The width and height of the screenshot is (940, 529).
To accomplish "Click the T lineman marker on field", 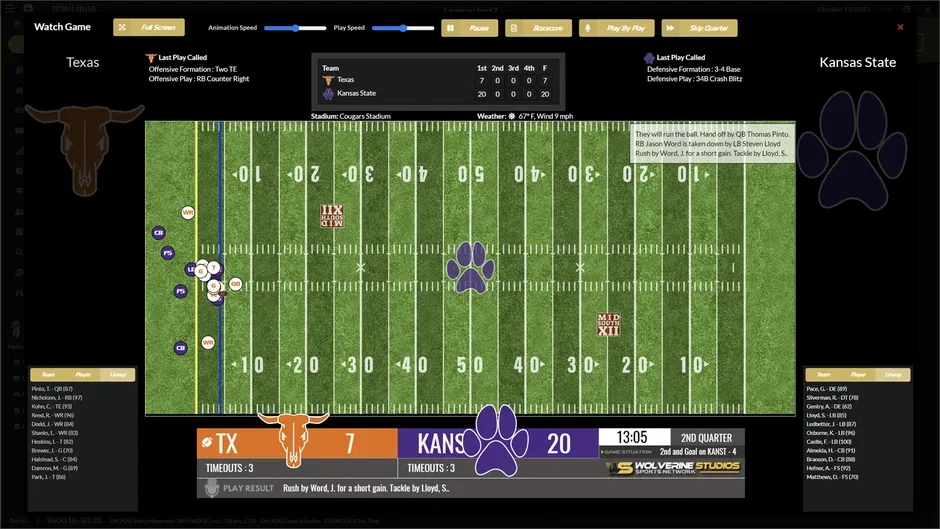I will (214, 267).
